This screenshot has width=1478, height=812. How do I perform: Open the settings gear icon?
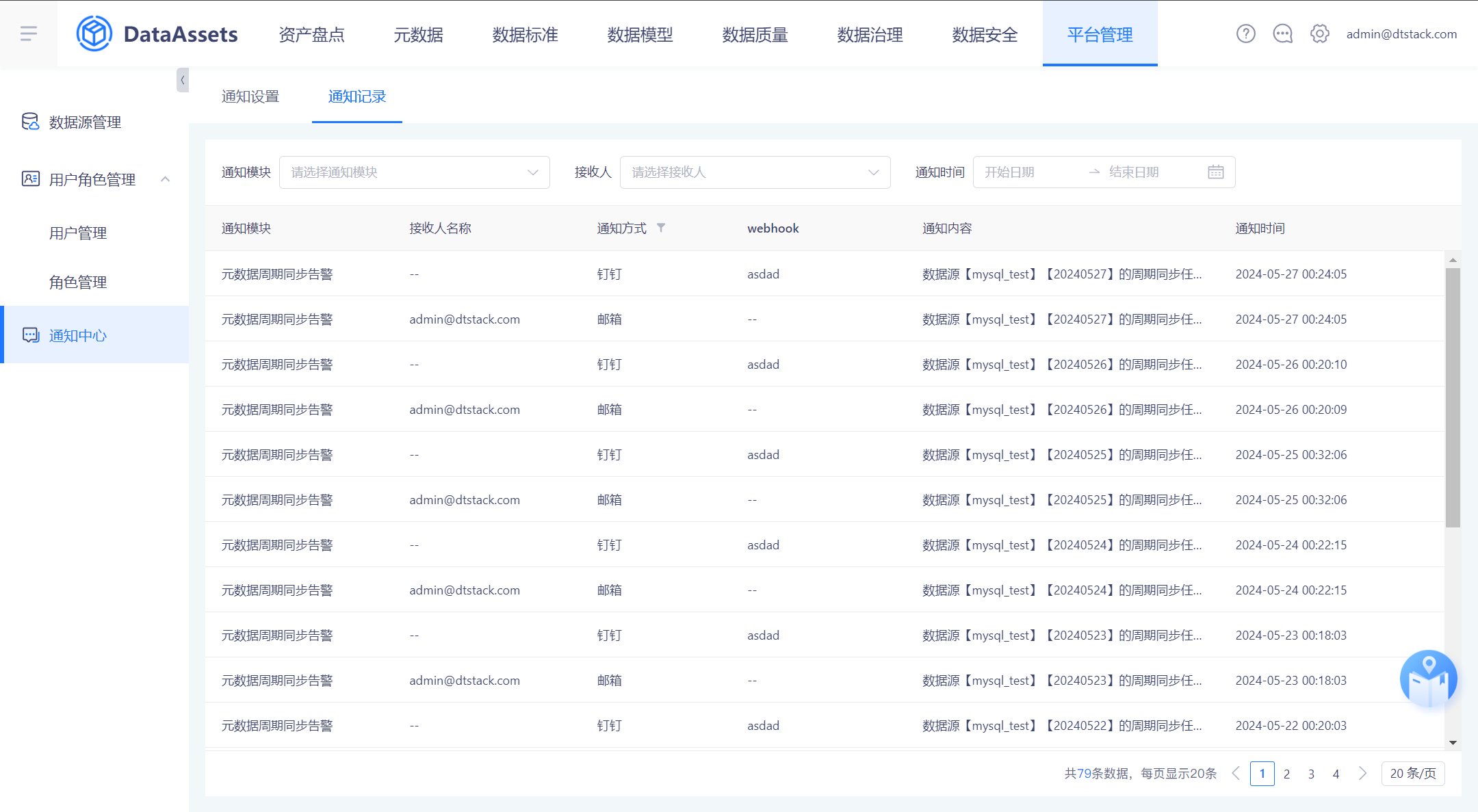point(1319,34)
